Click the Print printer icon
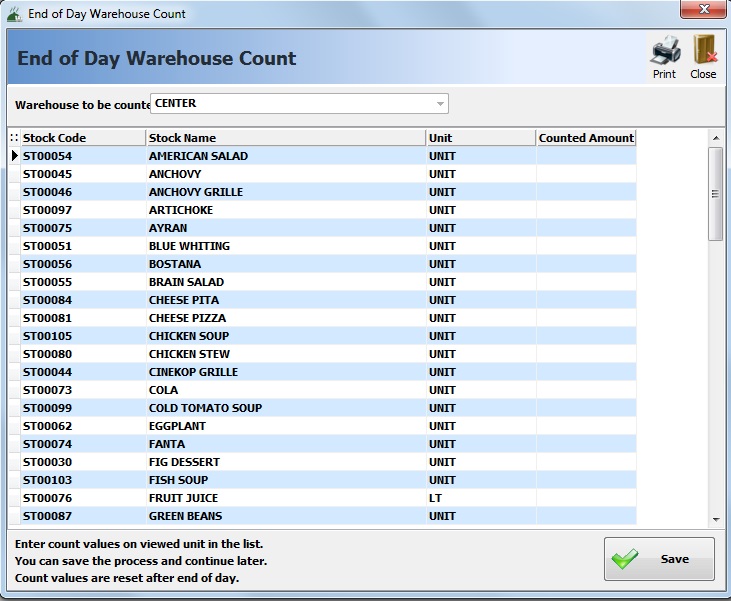The width and height of the screenshot is (731, 601). coord(665,50)
